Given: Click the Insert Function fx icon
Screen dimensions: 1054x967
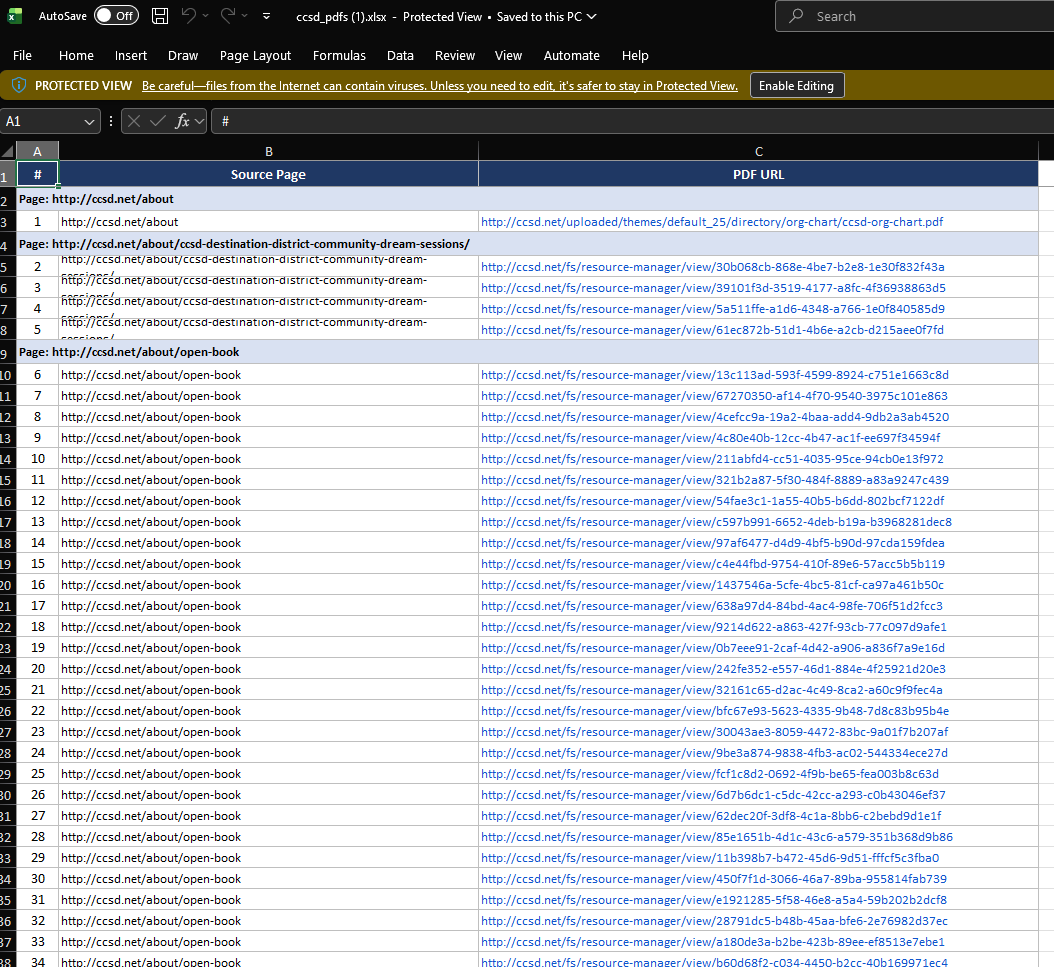Looking at the screenshot, I should tap(182, 121).
